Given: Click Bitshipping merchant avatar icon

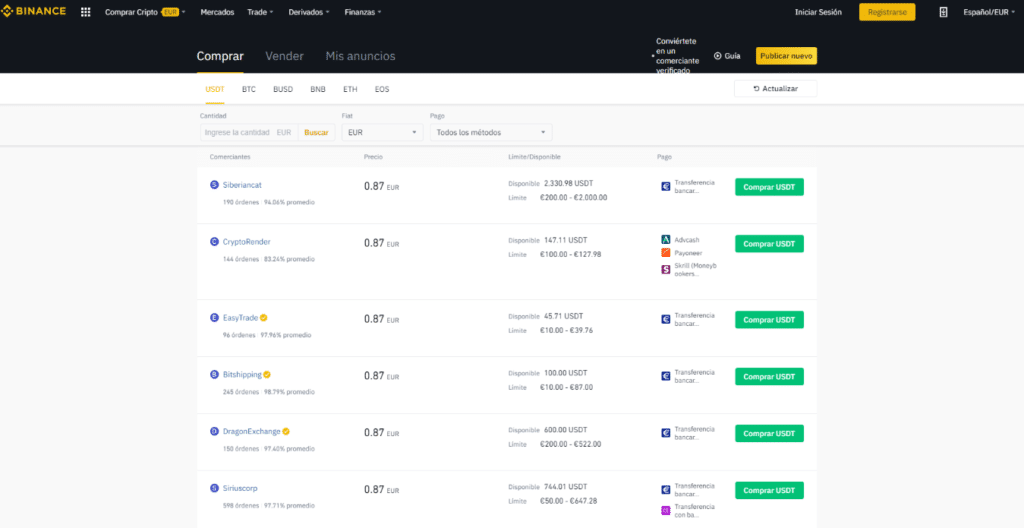Looking at the screenshot, I should click(214, 374).
